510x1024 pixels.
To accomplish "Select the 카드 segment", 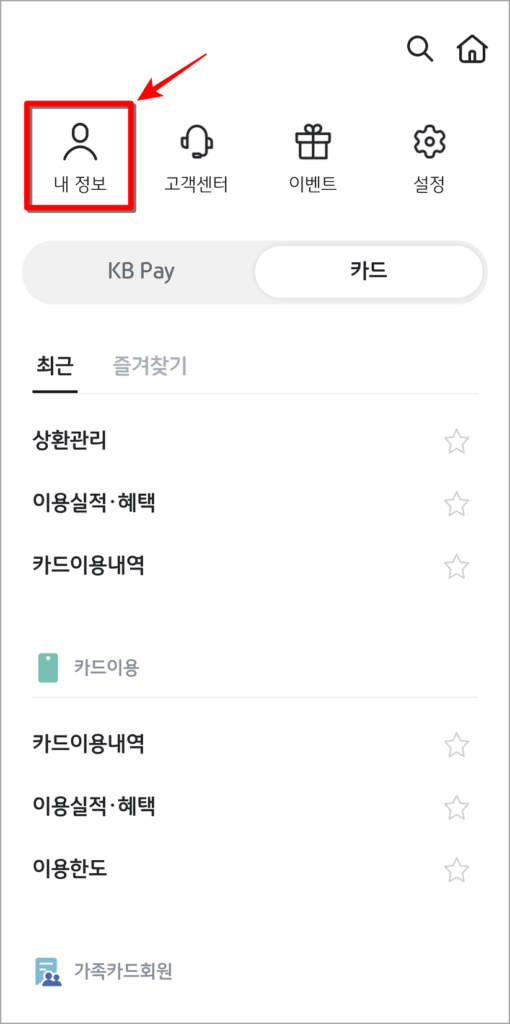I will pos(369,271).
